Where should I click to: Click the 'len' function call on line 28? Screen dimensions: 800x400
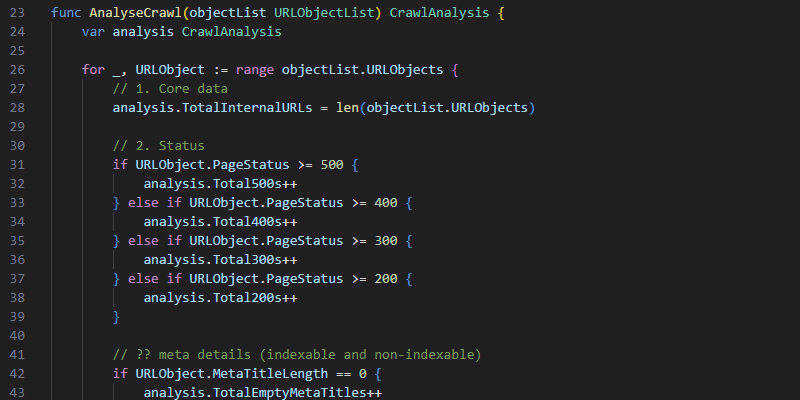click(x=347, y=108)
